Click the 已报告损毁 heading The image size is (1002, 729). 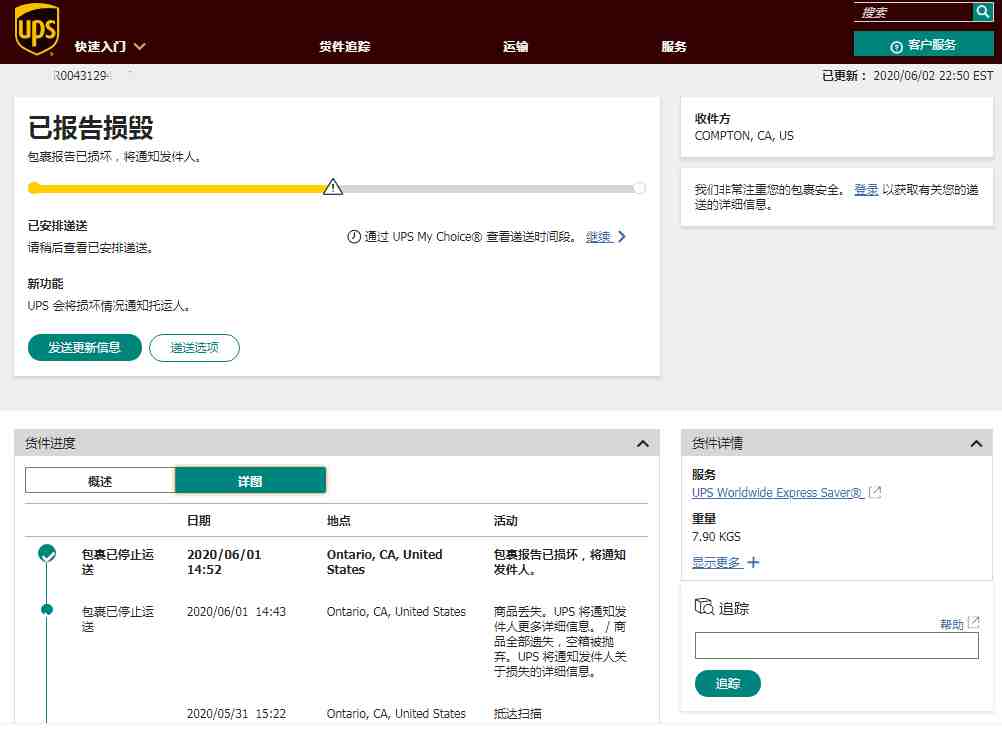pyautogui.click(x=91, y=127)
